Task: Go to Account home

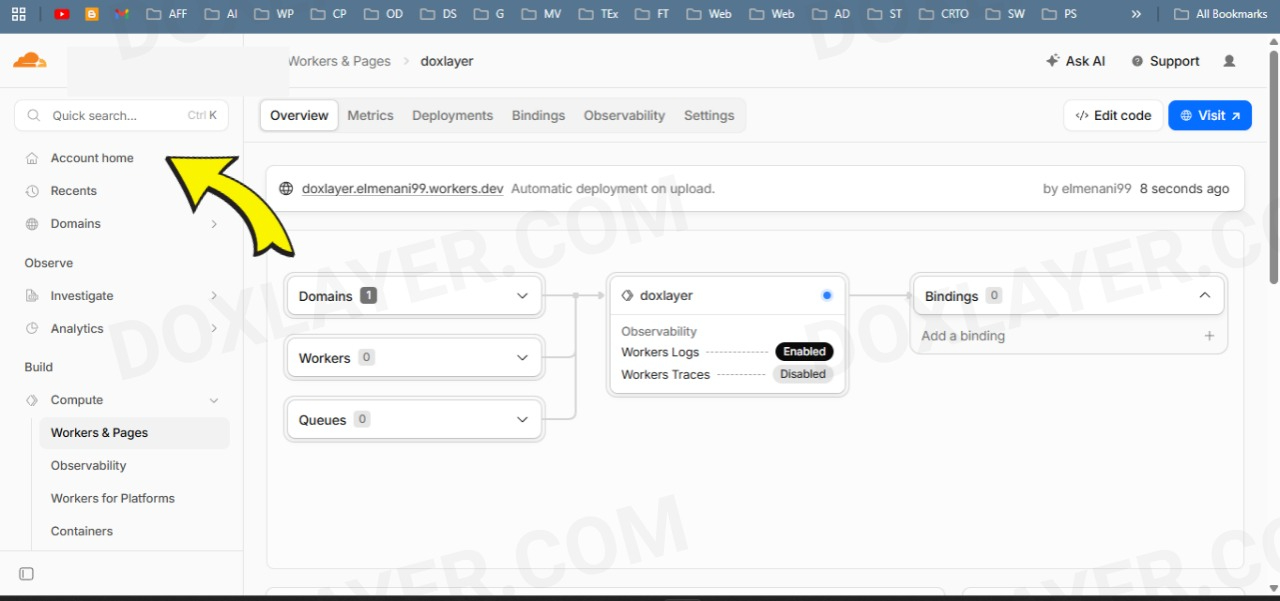Action: point(92,158)
